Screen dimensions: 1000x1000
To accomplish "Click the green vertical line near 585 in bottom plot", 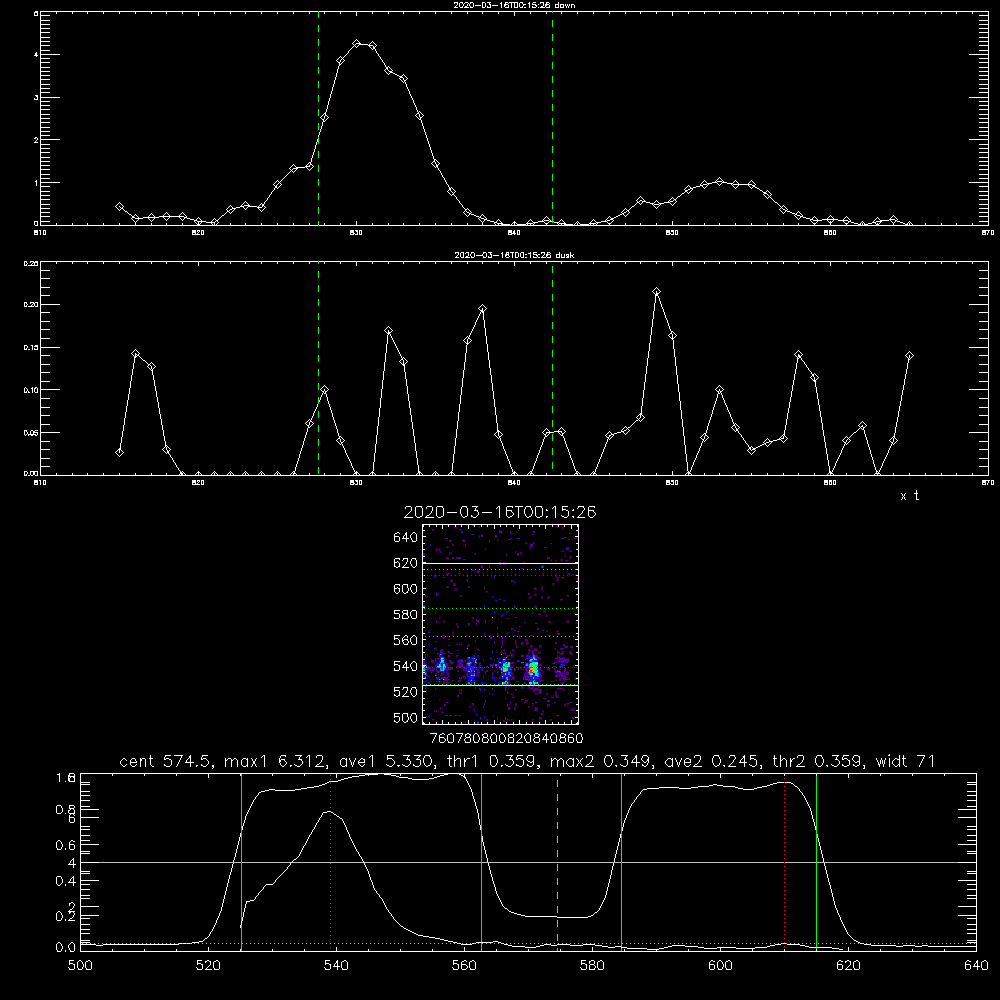I will pos(621,861).
